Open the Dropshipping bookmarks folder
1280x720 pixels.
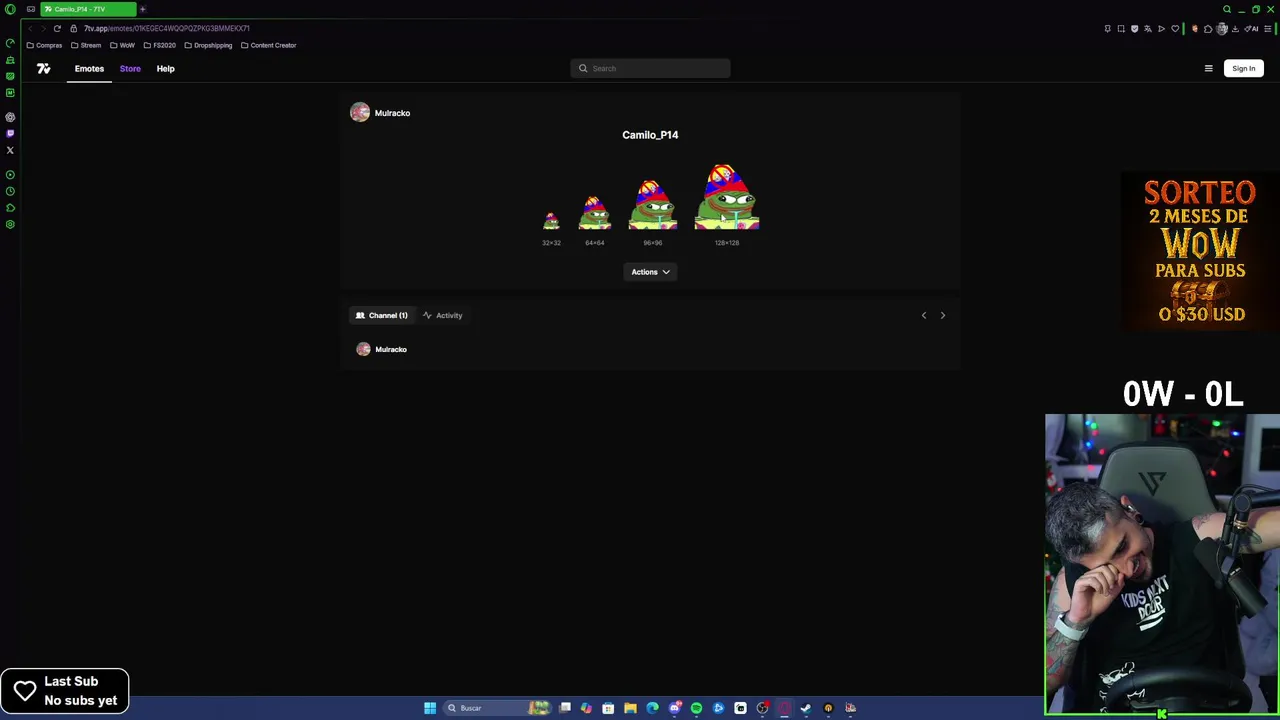[x=207, y=45]
